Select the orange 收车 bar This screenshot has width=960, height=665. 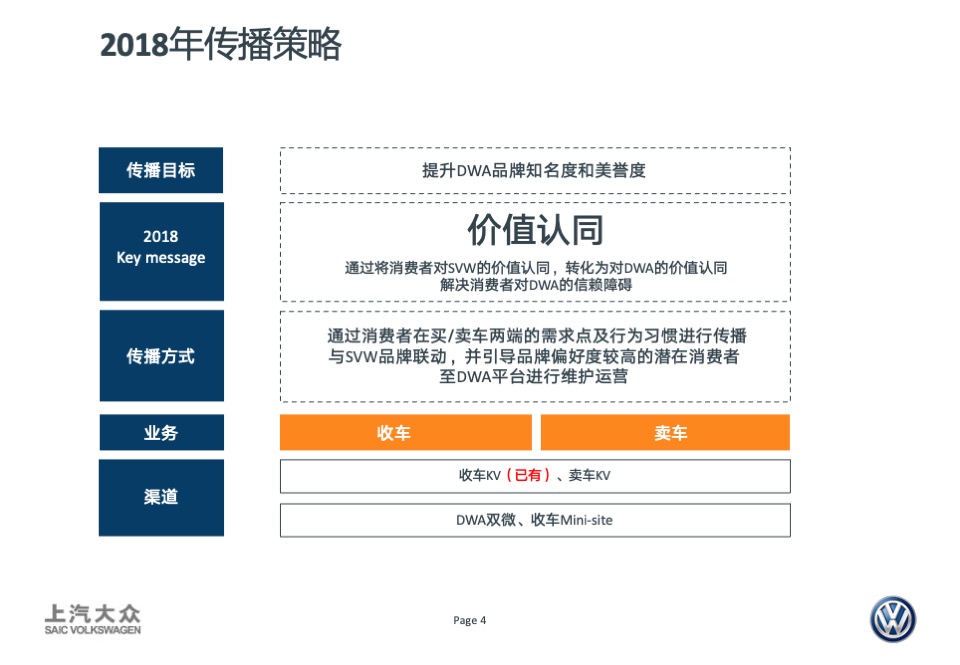(x=405, y=432)
